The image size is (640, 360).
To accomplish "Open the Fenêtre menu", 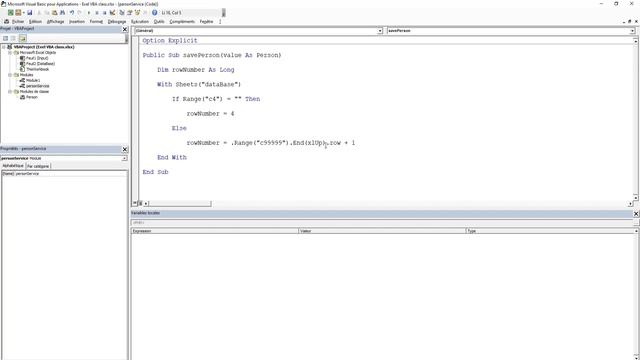I will (x=207, y=22).
